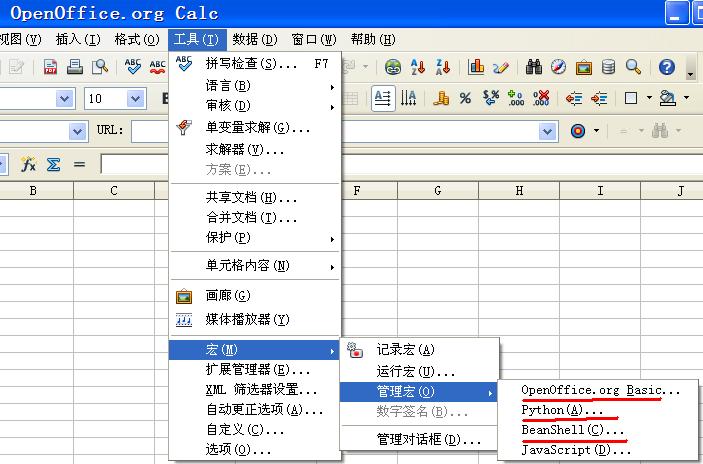Open Page Preview with the magnifier-page icon

(x=100, y=67)
